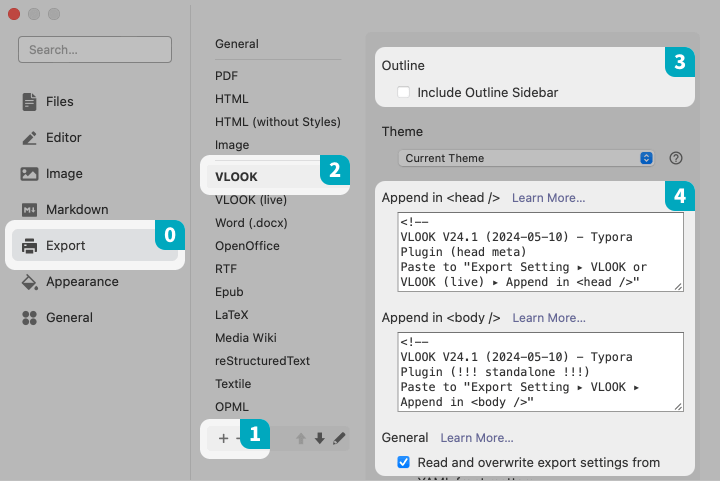The image size is (720, 481).
Task: Select Epub export format
Action: point(229,292)
